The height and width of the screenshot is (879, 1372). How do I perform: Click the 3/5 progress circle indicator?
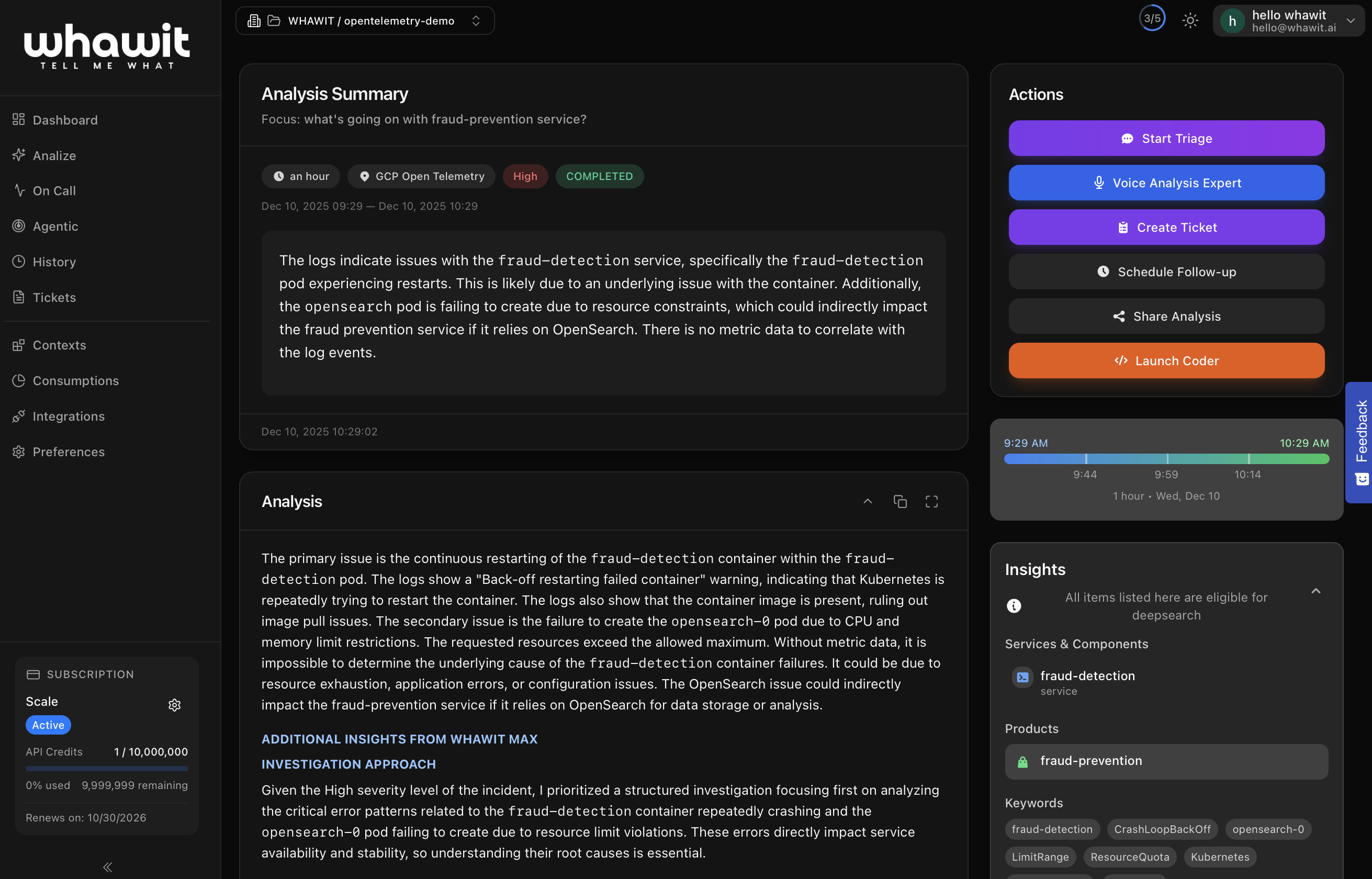pos(1152,18)
